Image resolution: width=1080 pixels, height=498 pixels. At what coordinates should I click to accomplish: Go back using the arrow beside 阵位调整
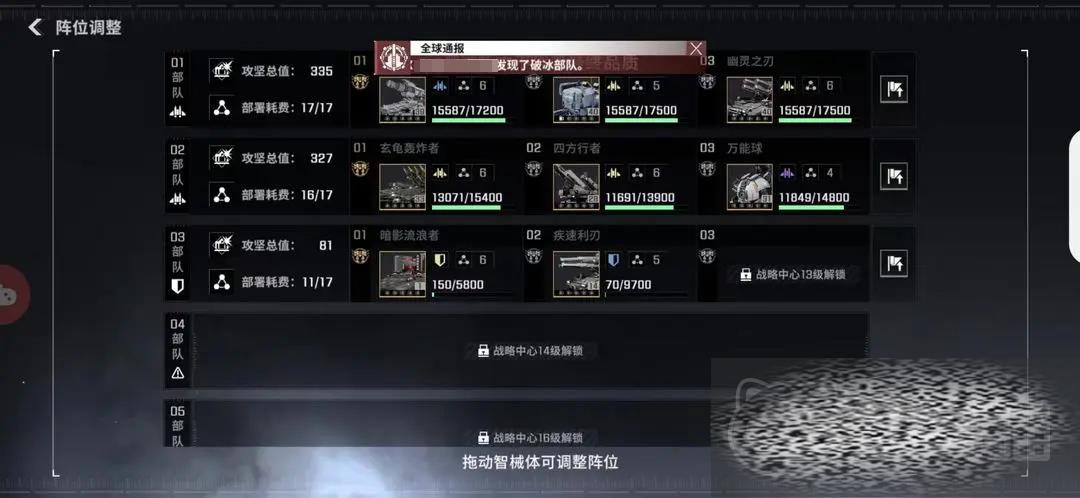35,28
